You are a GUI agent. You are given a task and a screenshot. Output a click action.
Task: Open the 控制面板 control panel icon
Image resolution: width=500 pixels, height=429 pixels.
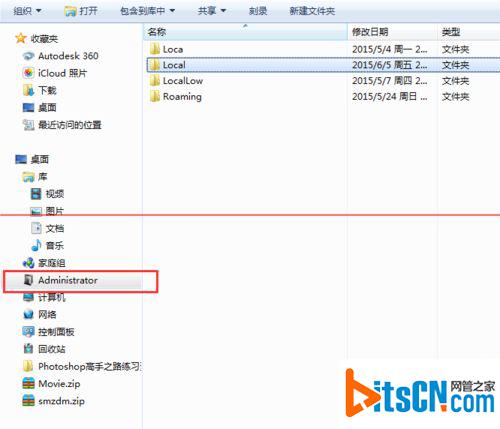28,332
